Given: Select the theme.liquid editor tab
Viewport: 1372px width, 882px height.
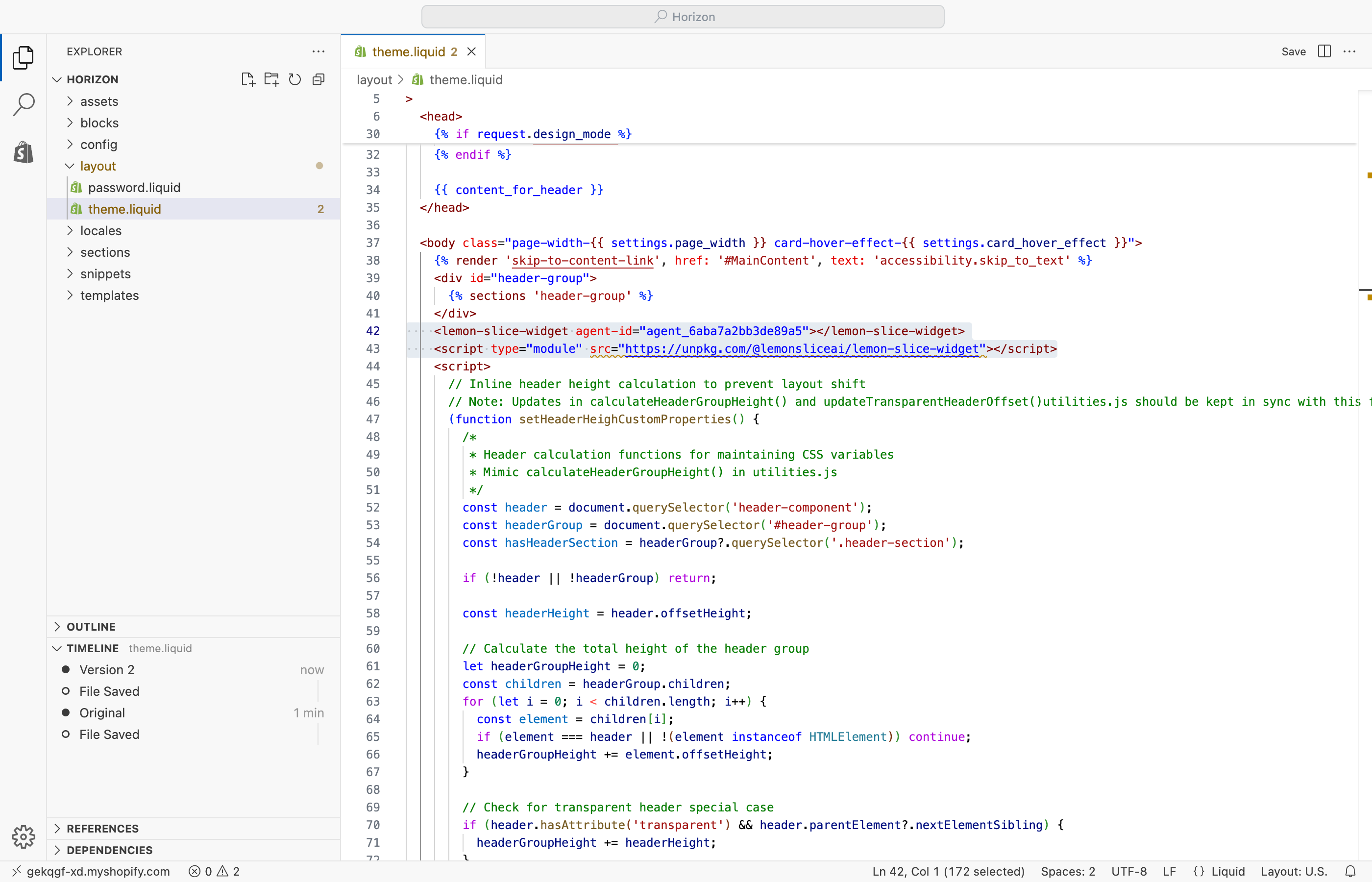Looking at the screenshot, I should [x=408, y=52].
